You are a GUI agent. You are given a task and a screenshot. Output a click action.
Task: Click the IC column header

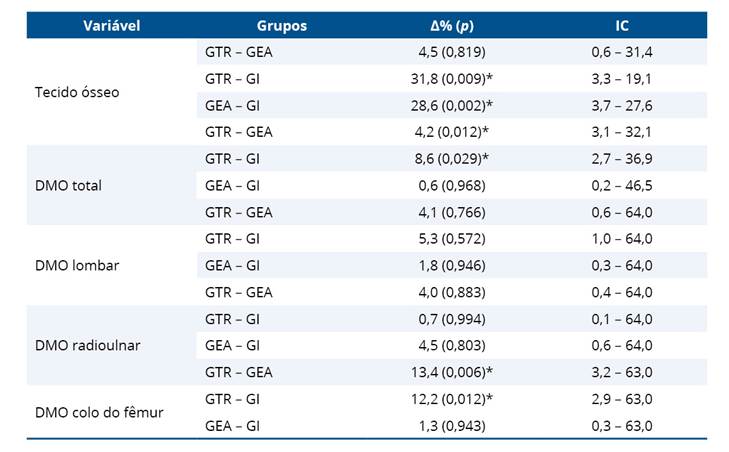coord(621,25)
